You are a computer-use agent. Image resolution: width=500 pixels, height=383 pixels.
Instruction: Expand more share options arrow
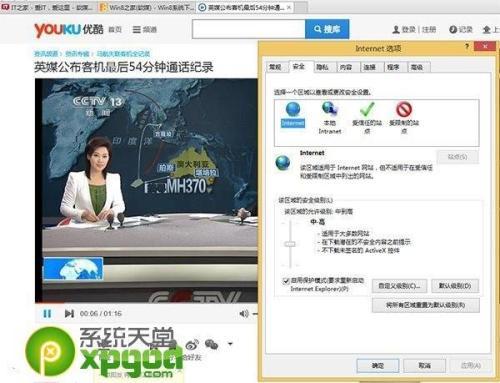(x=230, y=344)
